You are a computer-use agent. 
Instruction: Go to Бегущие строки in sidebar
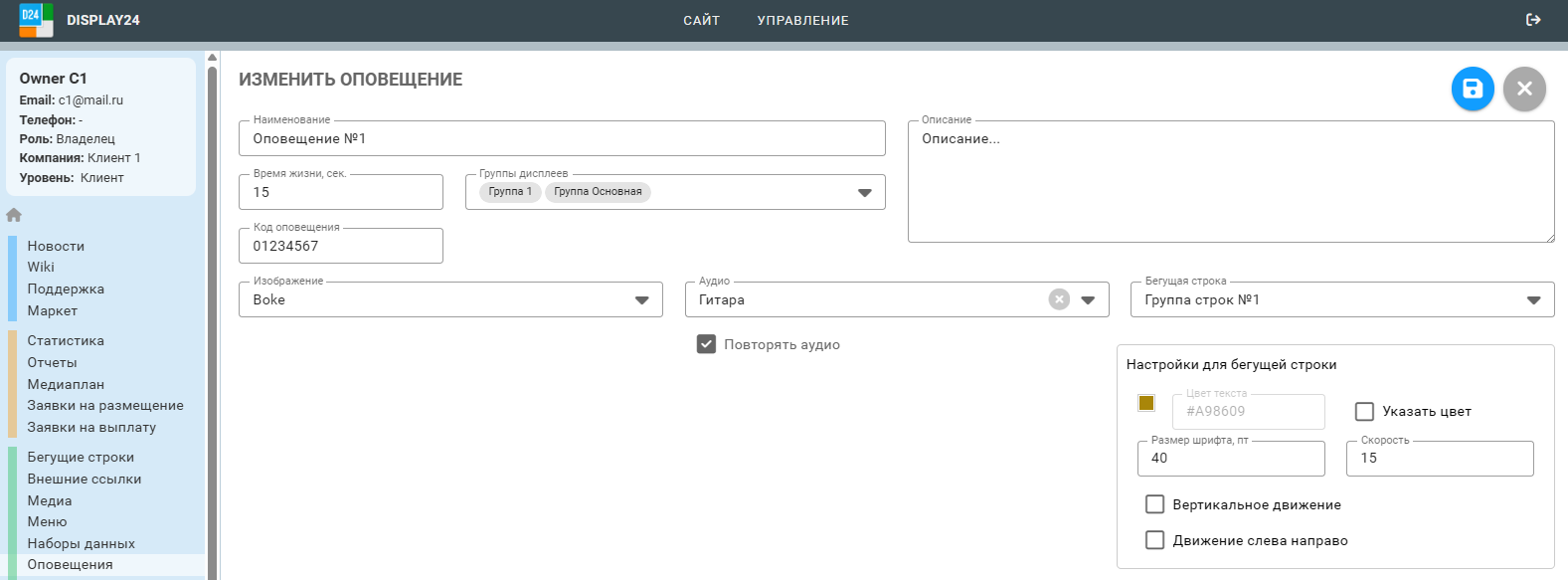tap(81, 457)
